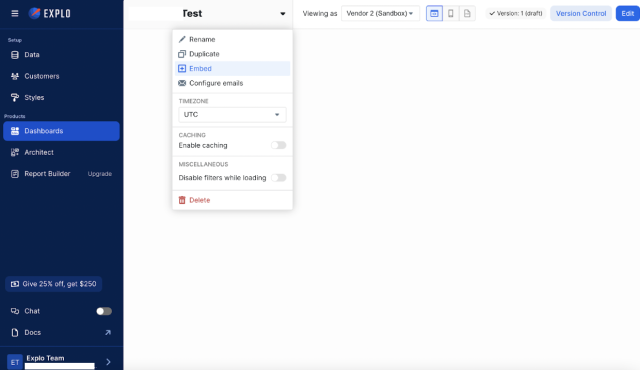This screenshot has height=370, width=640.
Task: Click Give 25% off referral banner
Action: pyautogui.click(x=53, y=284)
